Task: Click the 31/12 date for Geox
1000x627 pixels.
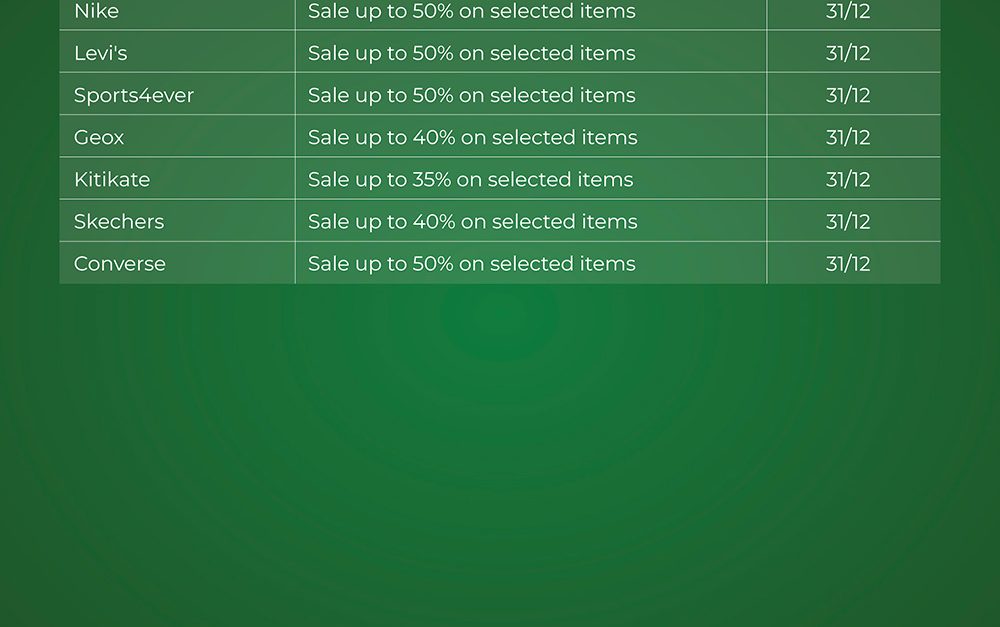Action: (x=848, y=137)
